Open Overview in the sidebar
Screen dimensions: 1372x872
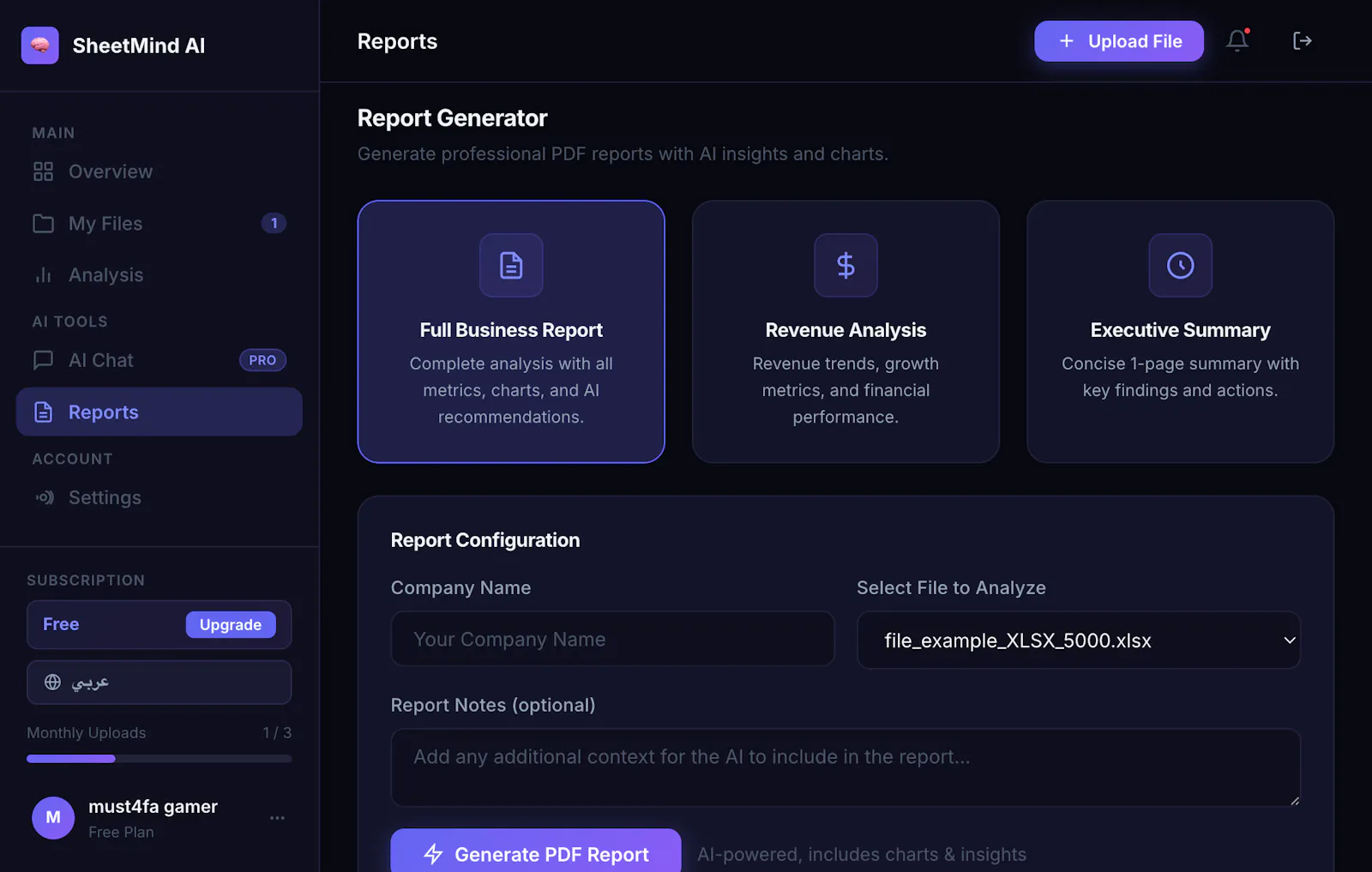159,171
